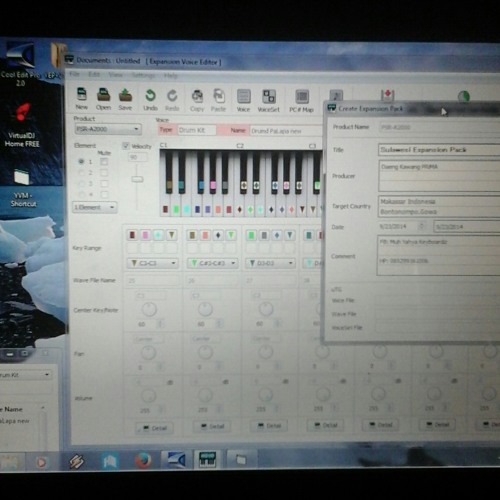Click the New document toolbar icon
Image resolution: width=500 pixels, height=500 pixels.
coord(82,99)
